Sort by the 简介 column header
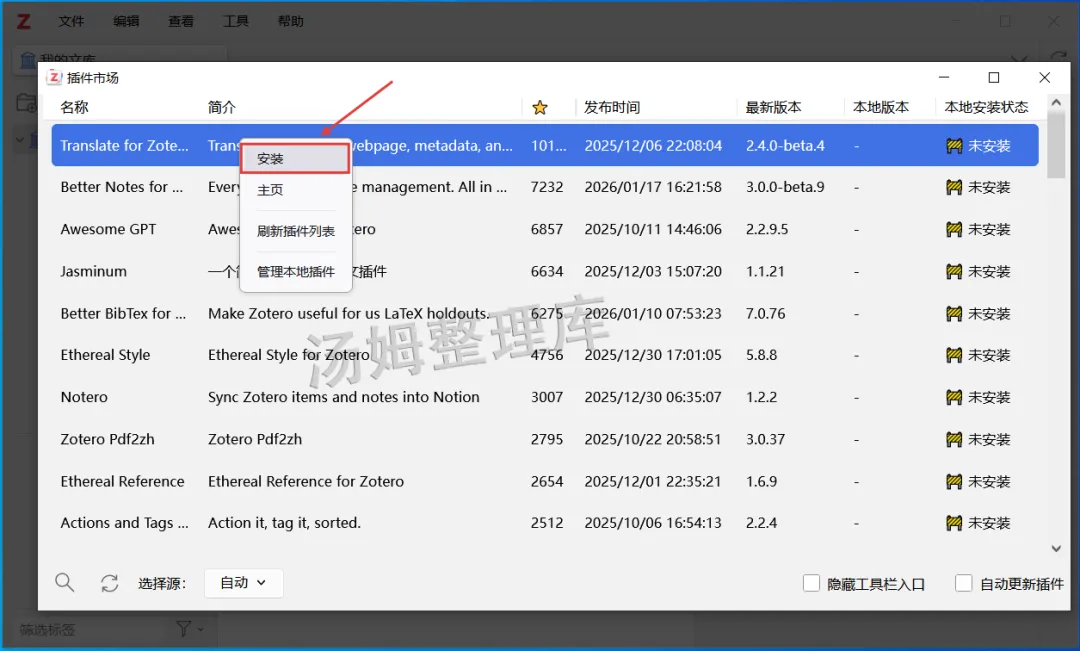Image resolution: width=1080 pixels, height=651 pixels. pyautogui.click(x=222, y=107)
